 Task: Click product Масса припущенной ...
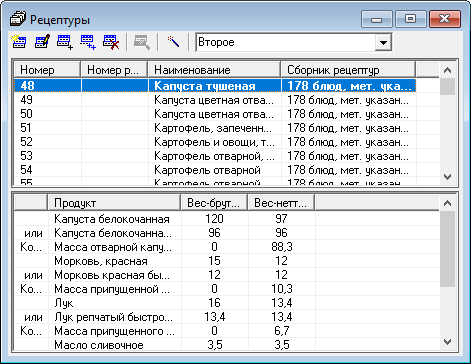[112, 289]
